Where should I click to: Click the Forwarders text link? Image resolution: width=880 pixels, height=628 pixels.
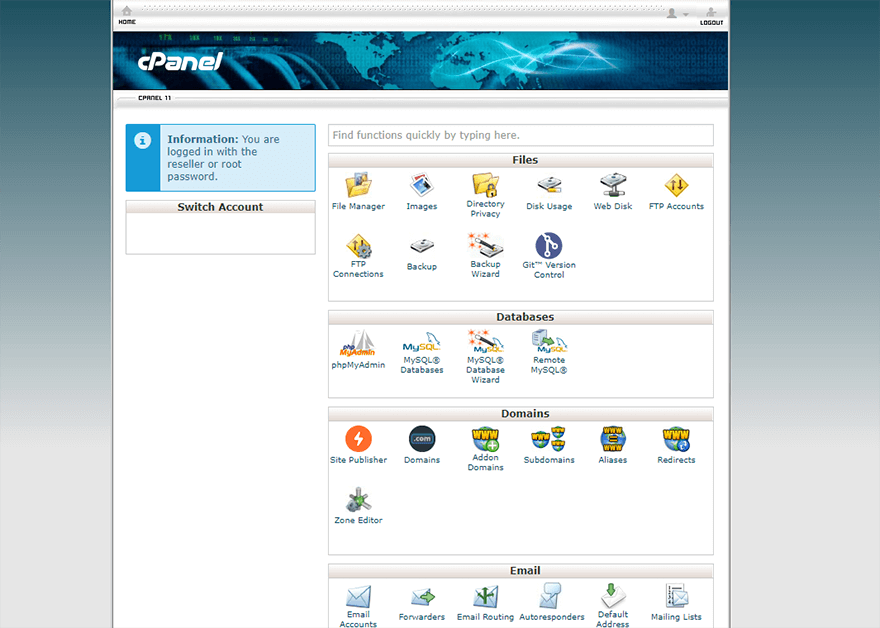[x=421, y=617]
